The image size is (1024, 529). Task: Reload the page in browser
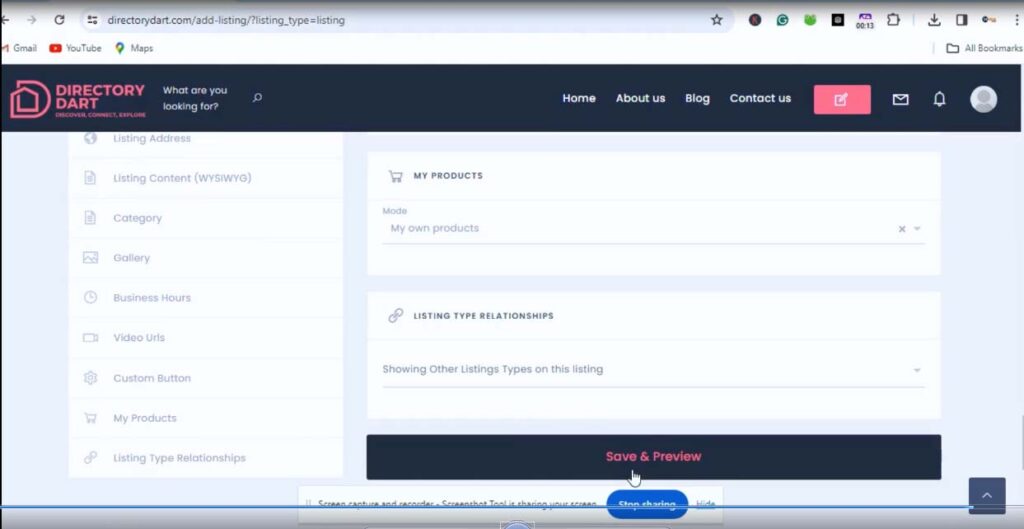(59, 20)
